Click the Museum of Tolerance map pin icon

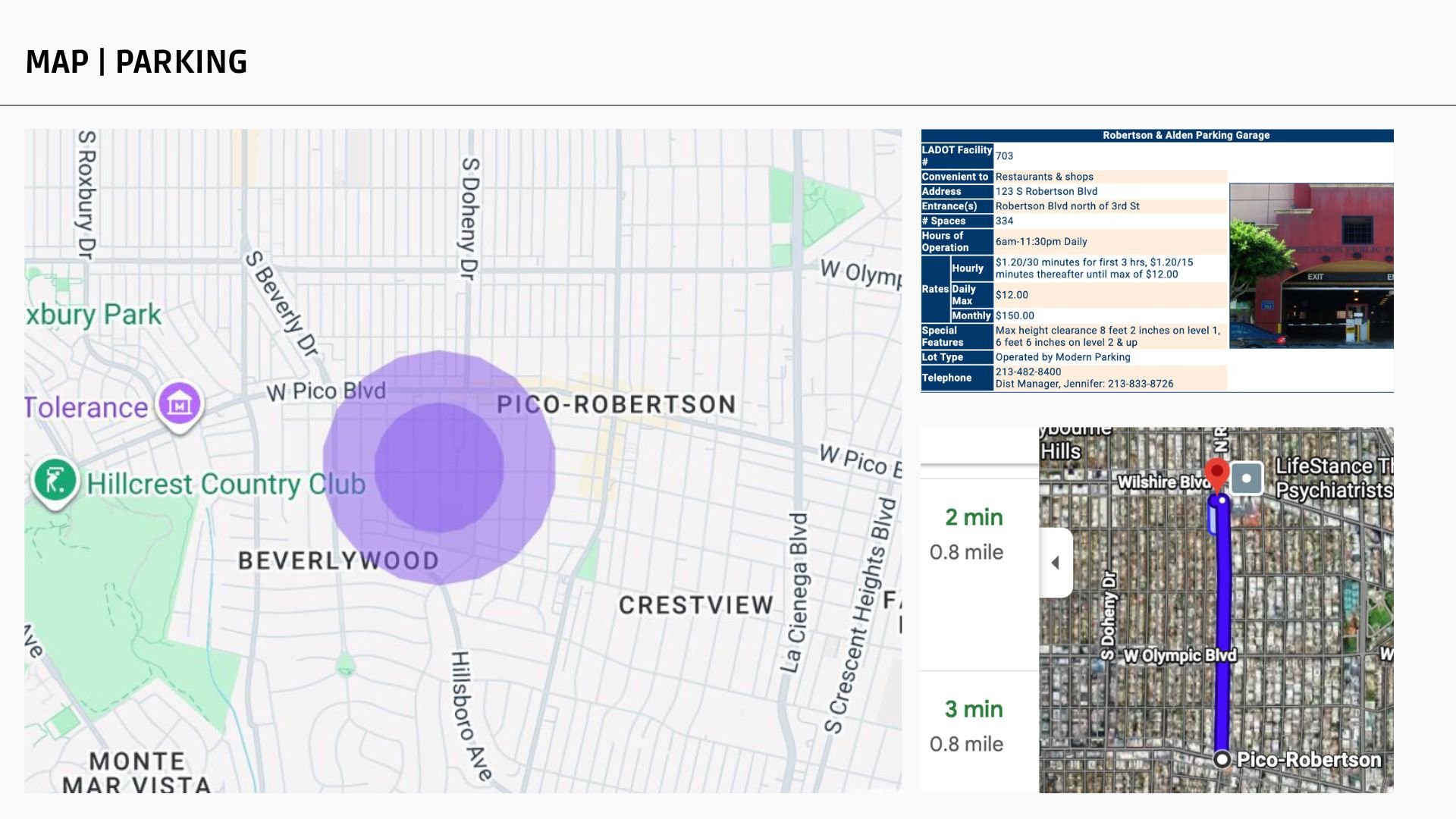coord(179,405)
